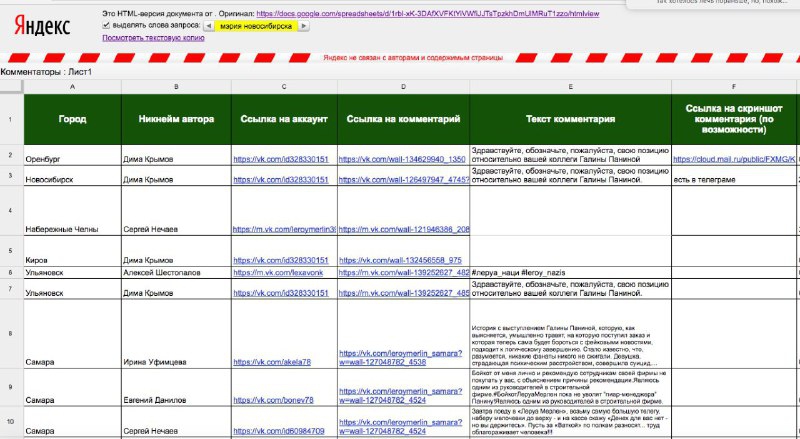The width and height of the screenshot is (800, 439).
Task: Click the '#леруа_наци #leroy_nazis' comment cell
Action: (570, 273)
